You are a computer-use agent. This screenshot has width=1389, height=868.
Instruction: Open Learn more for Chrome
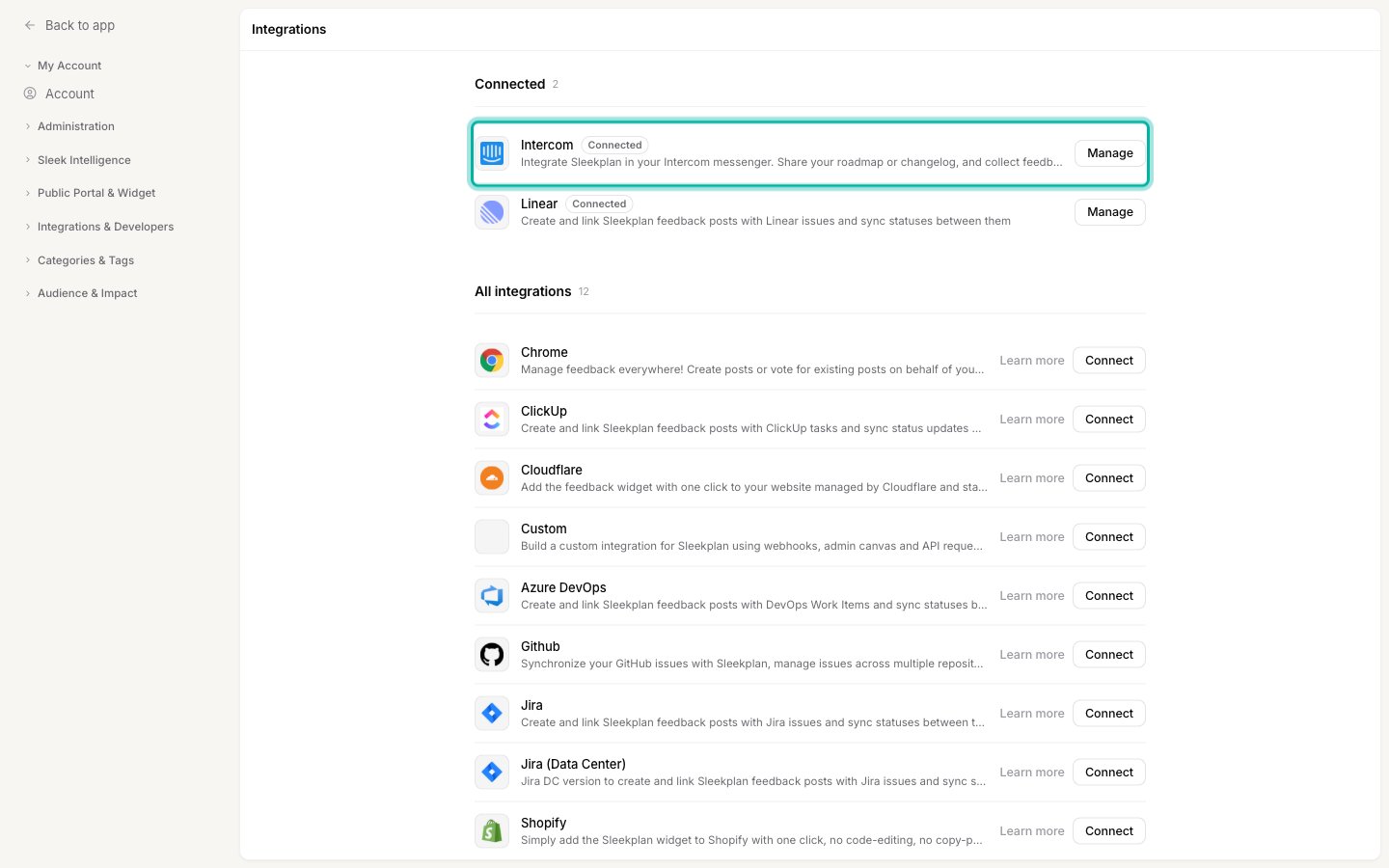[x=1032, y=361]
